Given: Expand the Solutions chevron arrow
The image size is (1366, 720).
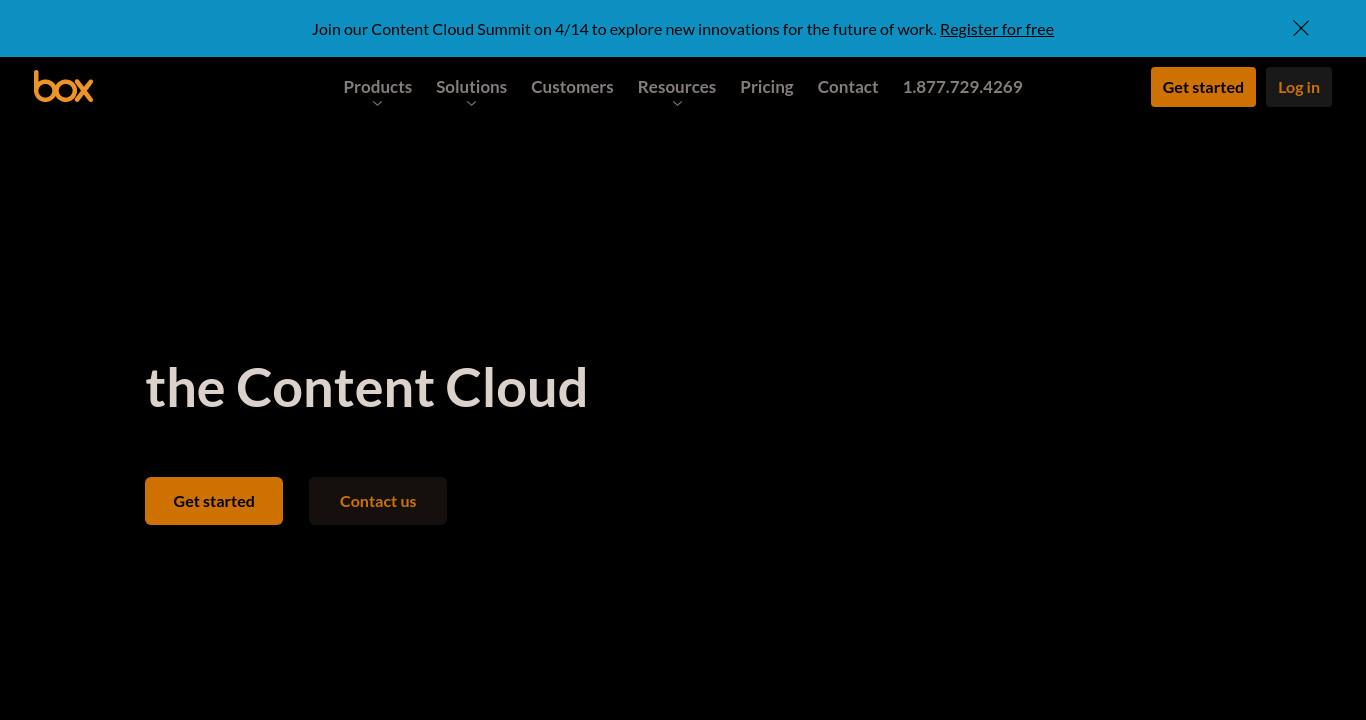Looking at the screenshot, I should pyautogui.click(x=471, y=104).
